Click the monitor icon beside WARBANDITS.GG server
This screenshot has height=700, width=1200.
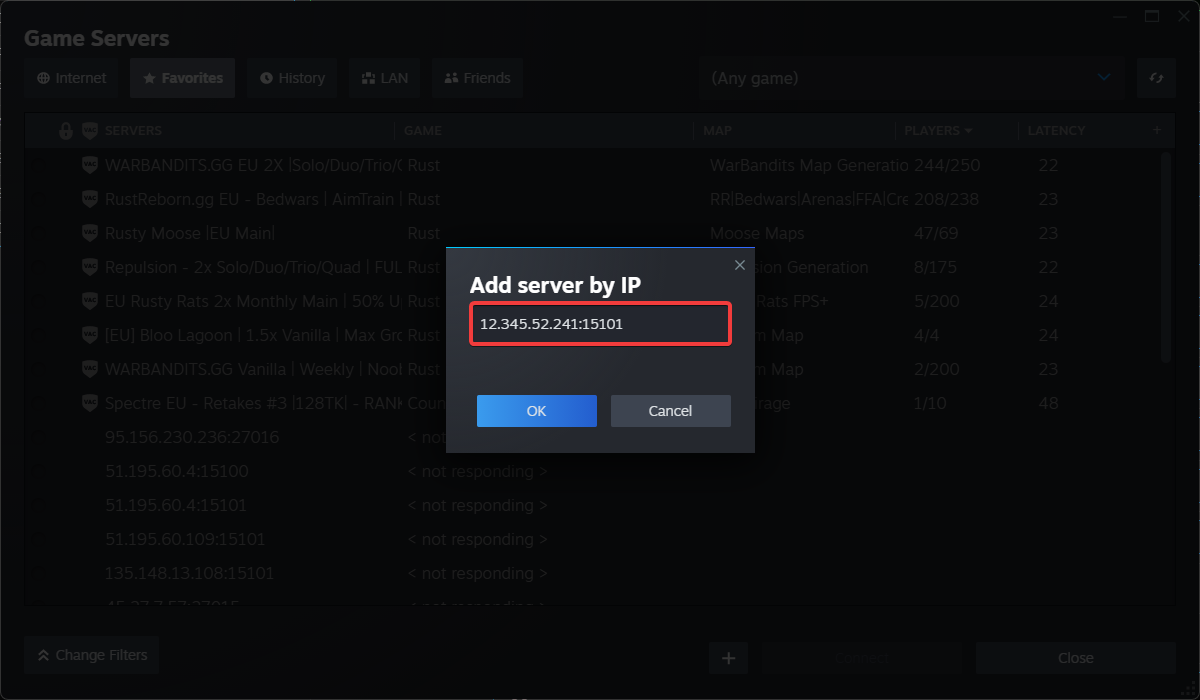click(89, 164)
